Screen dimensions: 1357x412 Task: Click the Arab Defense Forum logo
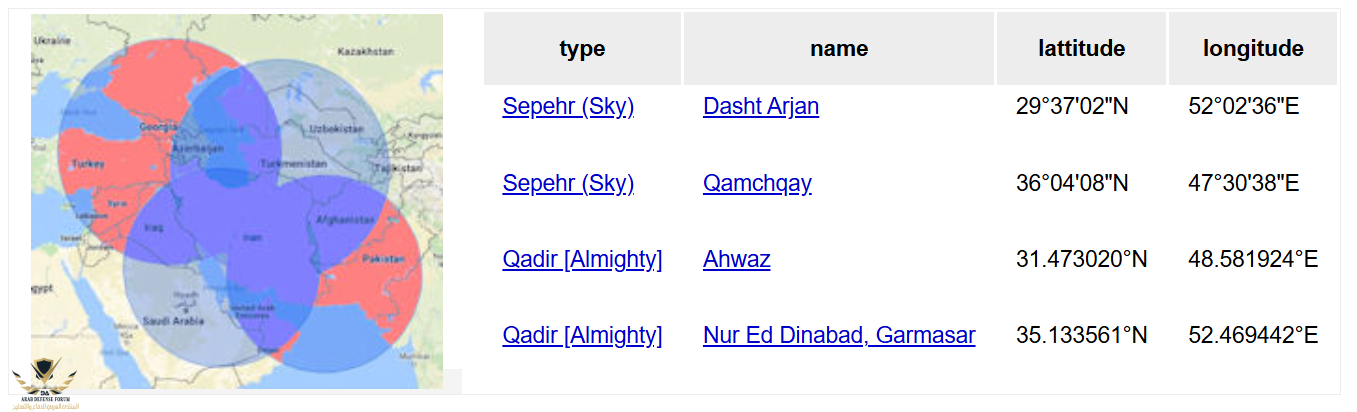click(x=44, y=387)
